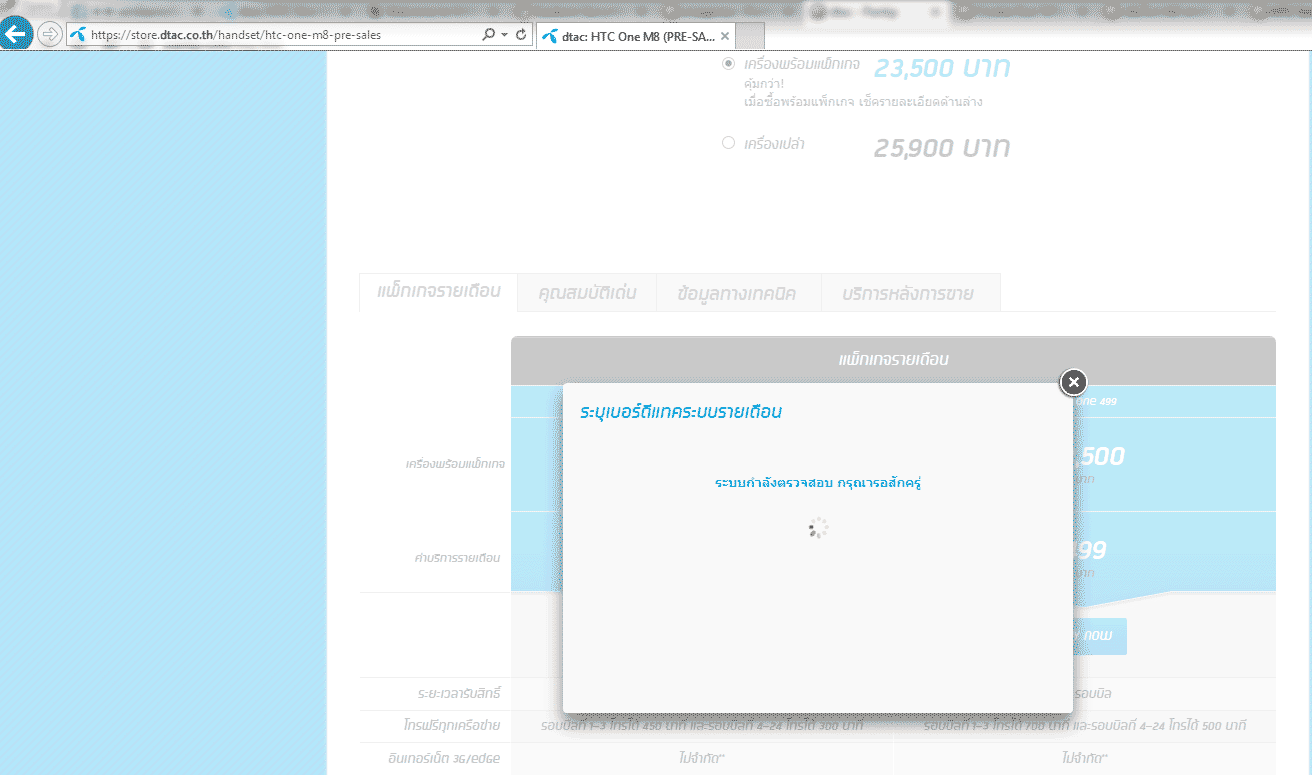This screenshot has height=775, width=1312.
Task: Select the เครื่องเปล่า radio button
Action: [728, 143]
